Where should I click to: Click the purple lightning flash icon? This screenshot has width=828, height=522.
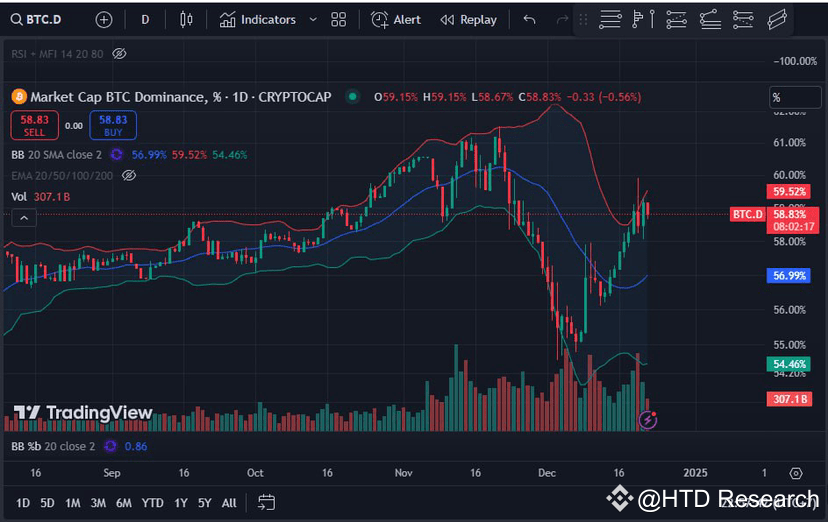pyautogui.click(x=648, y=420)
